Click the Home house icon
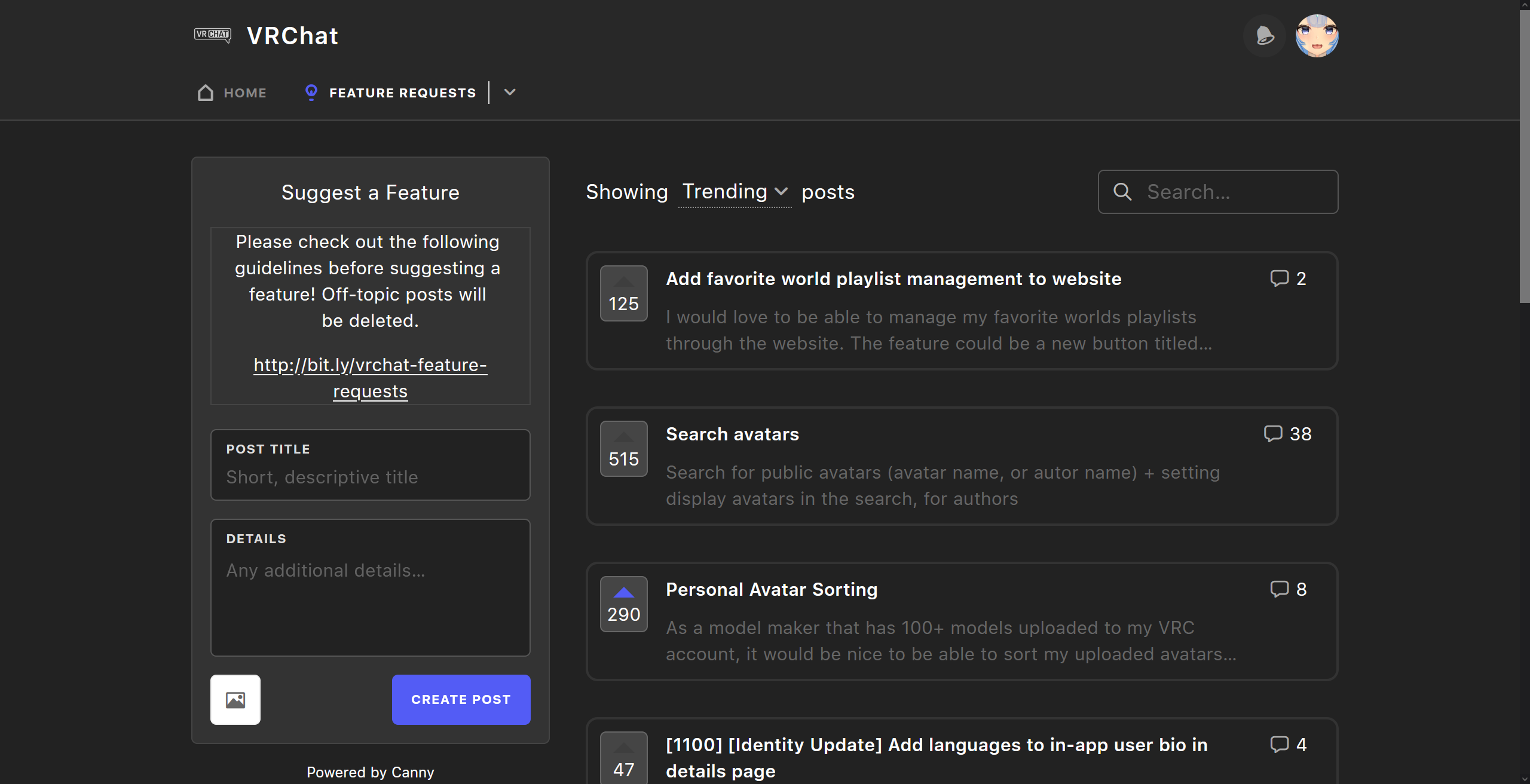1530x784 pixels. [206, 93]
